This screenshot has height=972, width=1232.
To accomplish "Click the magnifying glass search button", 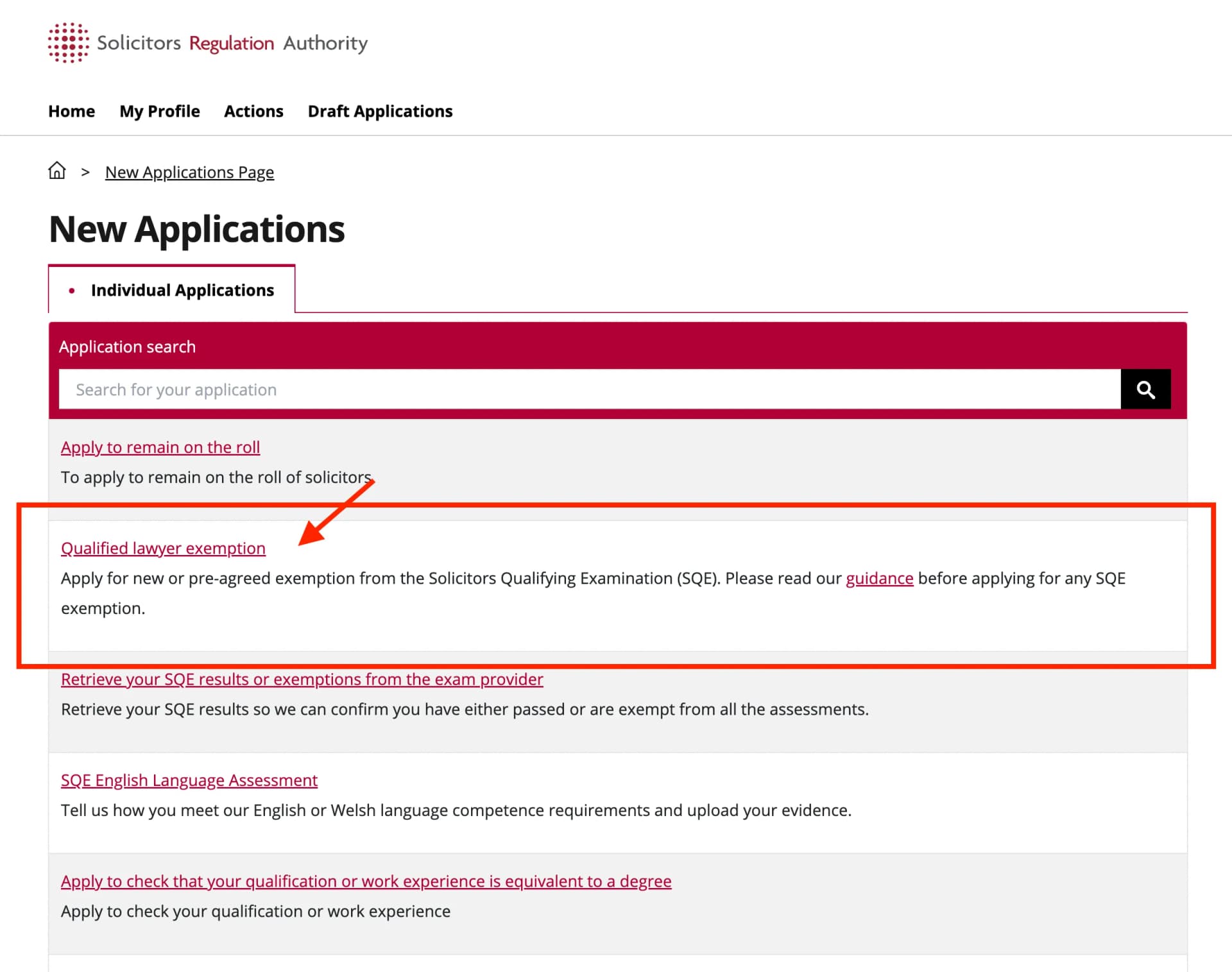I will coord(1145,389).
